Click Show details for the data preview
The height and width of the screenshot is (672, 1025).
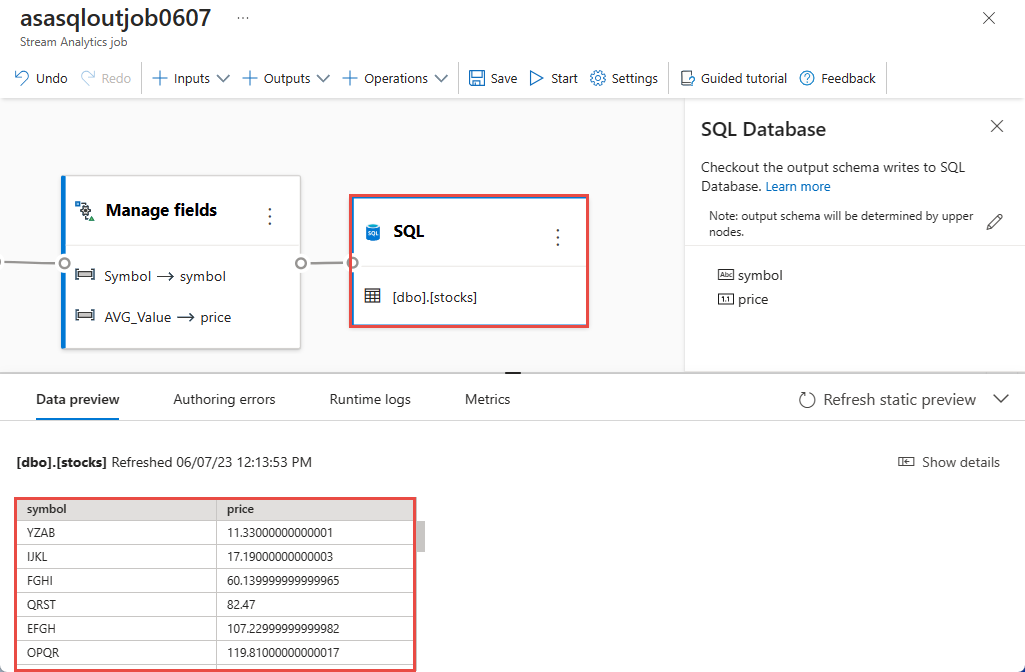(948, 462)
